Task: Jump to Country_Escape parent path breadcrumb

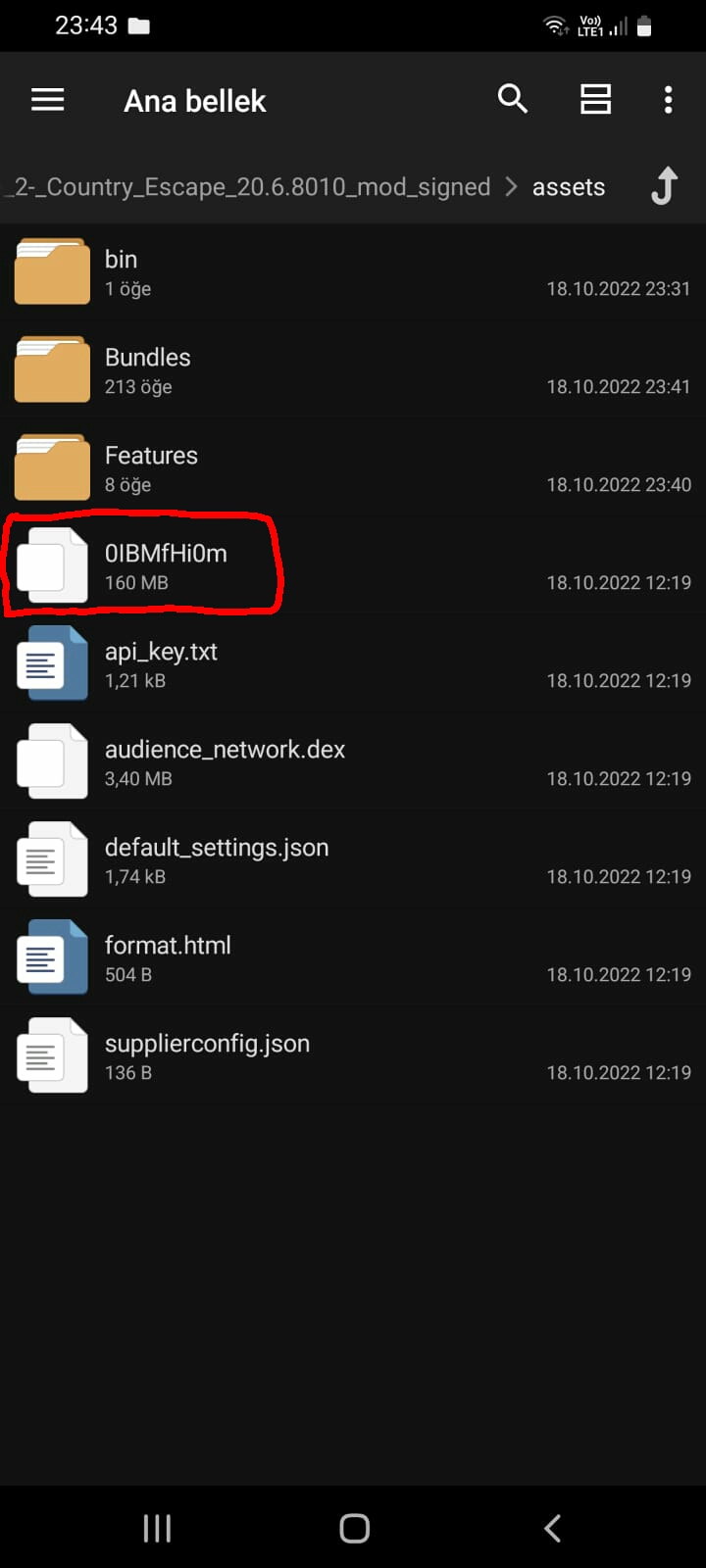Action: pyautogui.click(x=246, y=187)
